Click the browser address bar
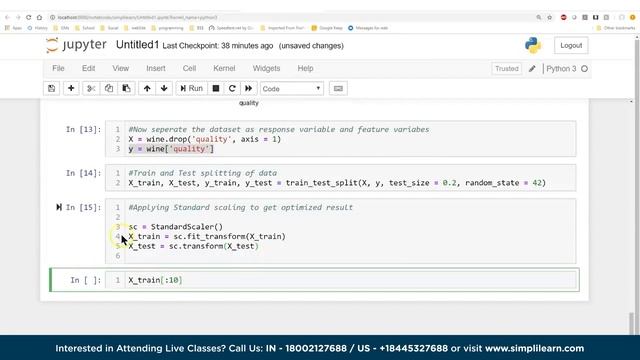 (x=294, y=18)
